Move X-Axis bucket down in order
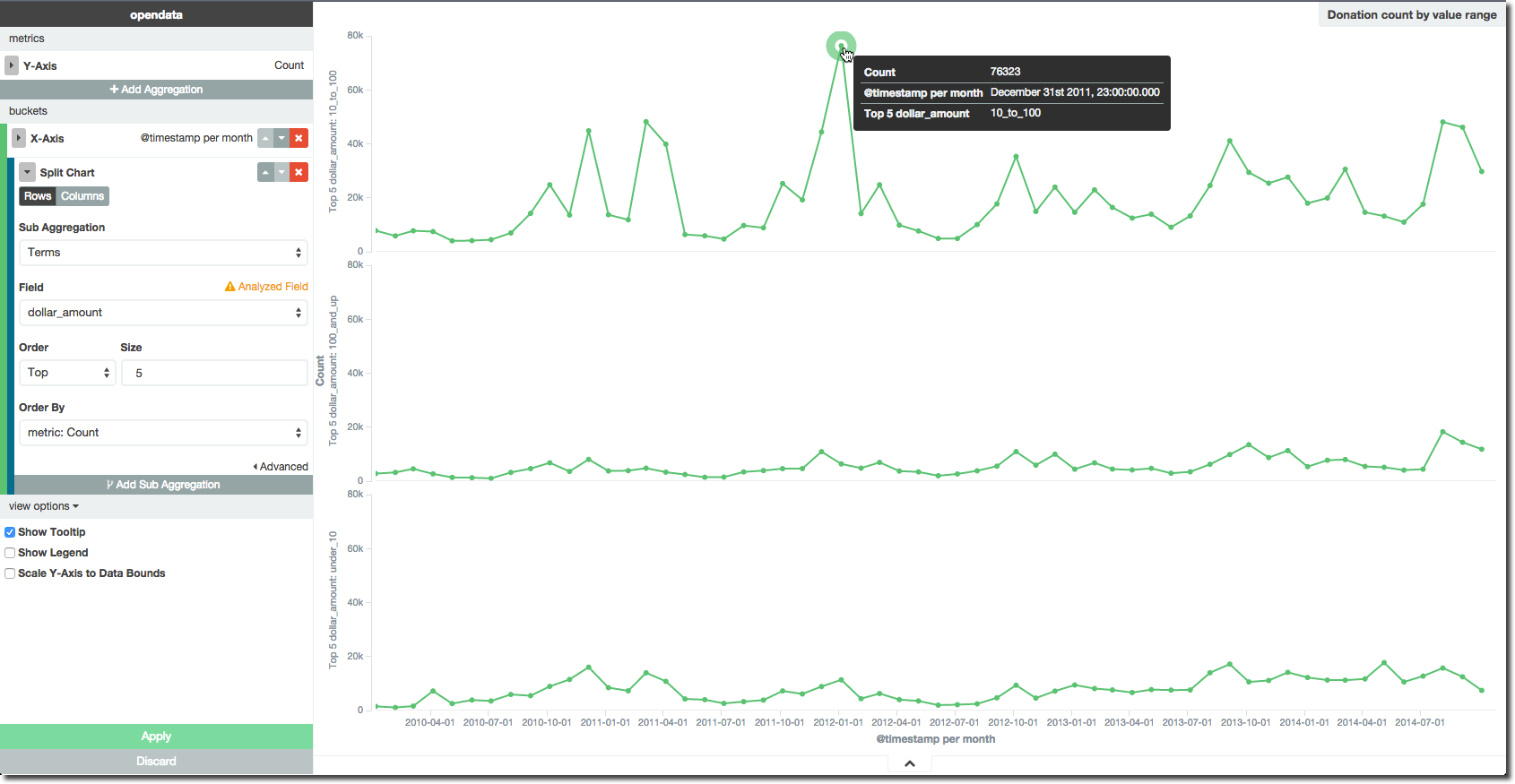 (x=282, y=138)
